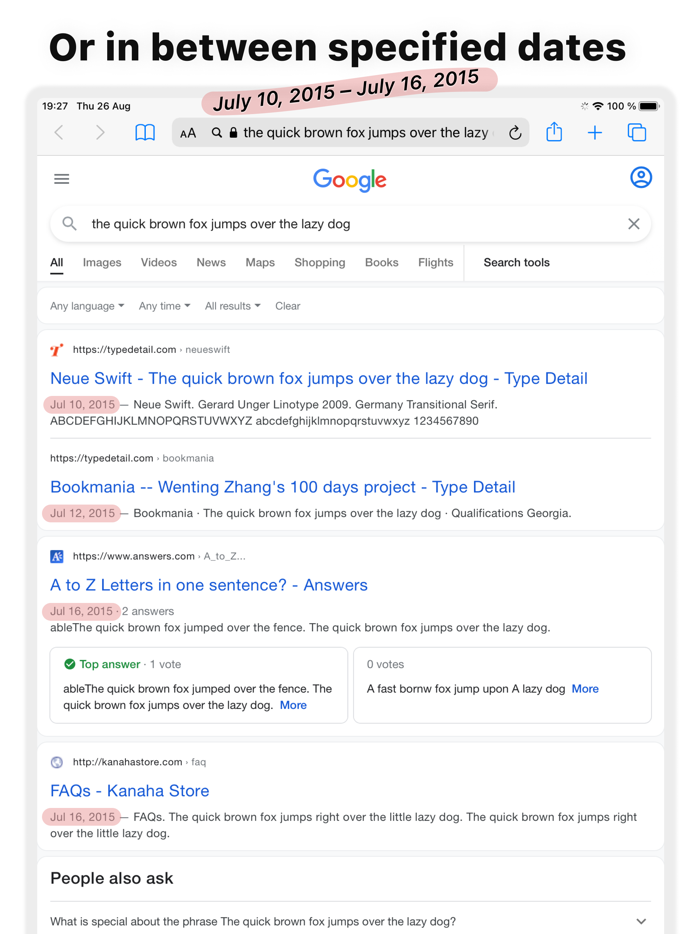
Task: Open page display options via the AA icon
Action: click(187, 131)
